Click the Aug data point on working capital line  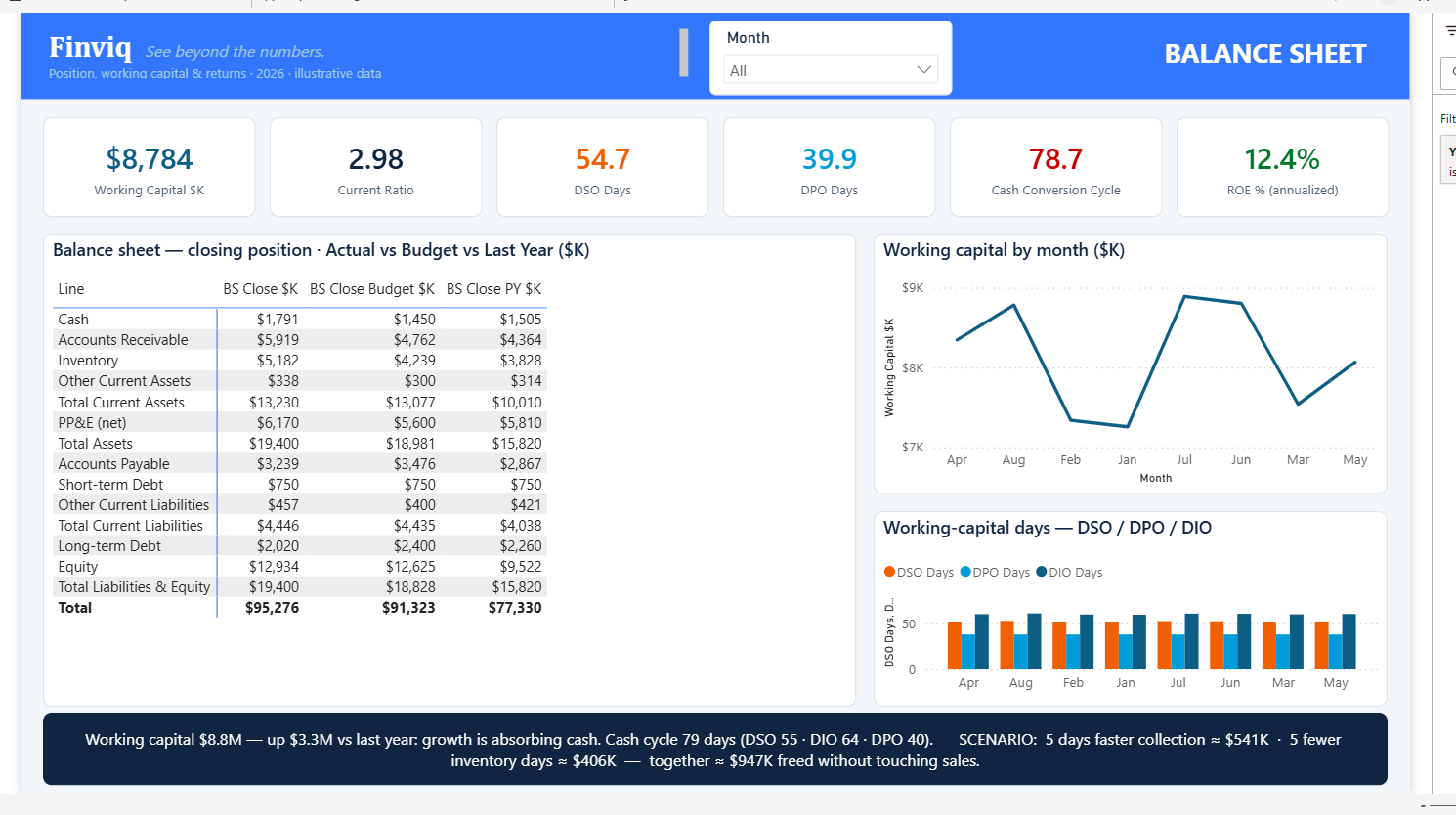(x=1014, y=305)
